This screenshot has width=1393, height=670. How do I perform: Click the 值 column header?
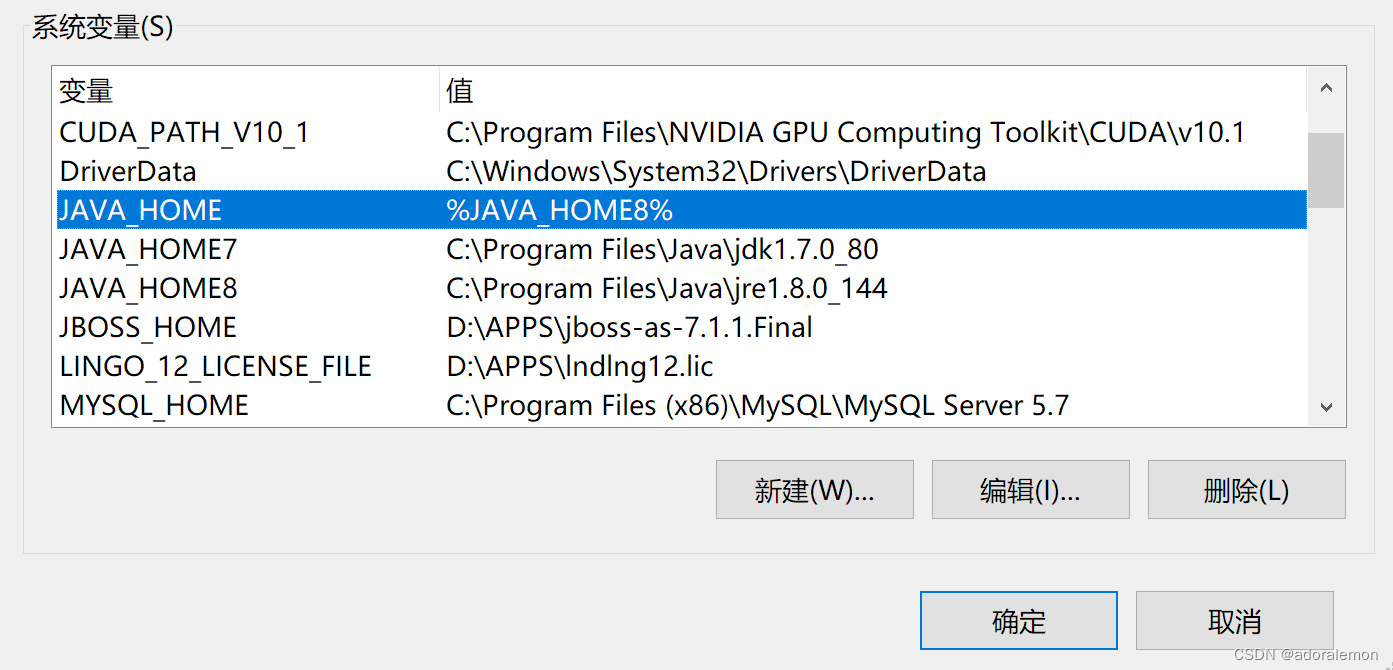pos(456,91)
